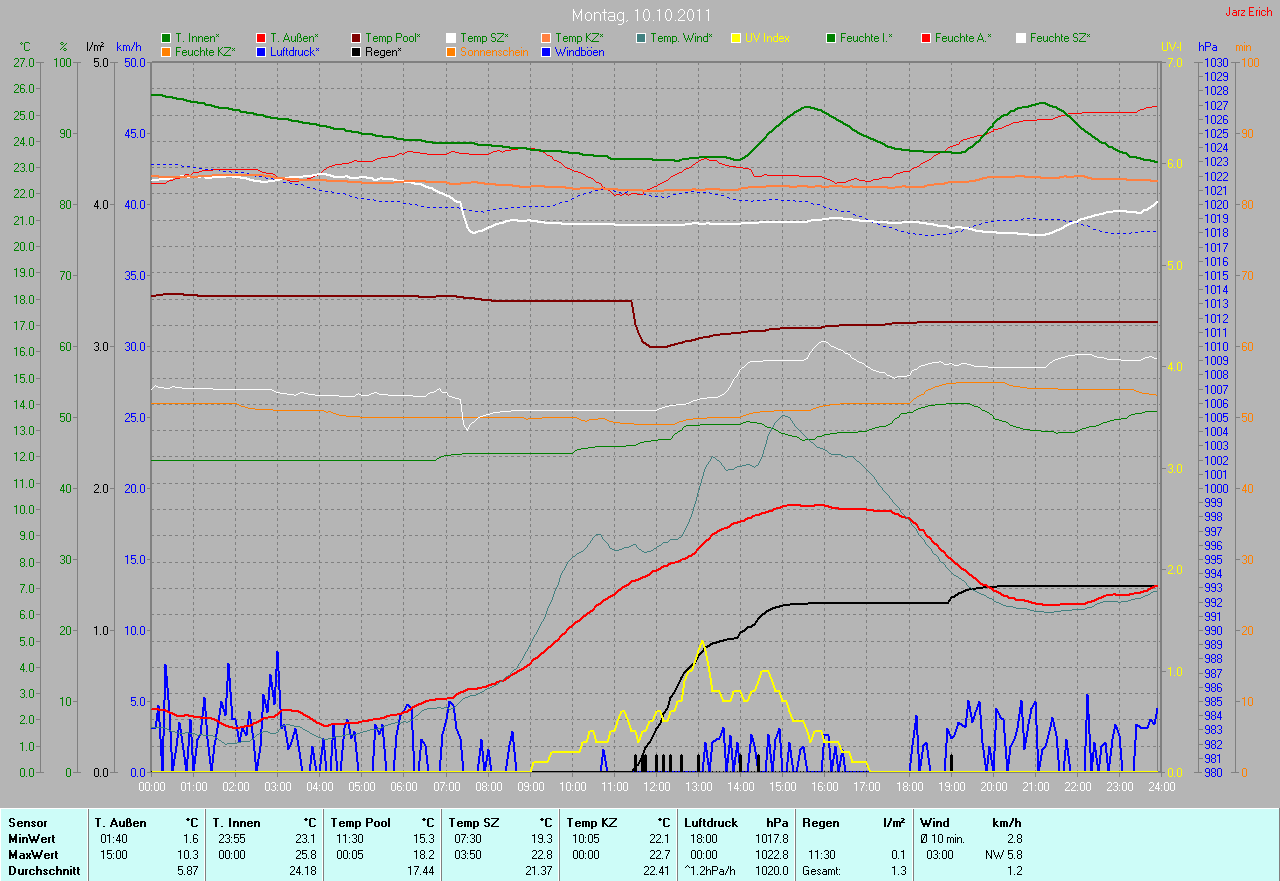Click the Wind column header in the table
This screenshot has width=1280, height=881.
[935, 823]
